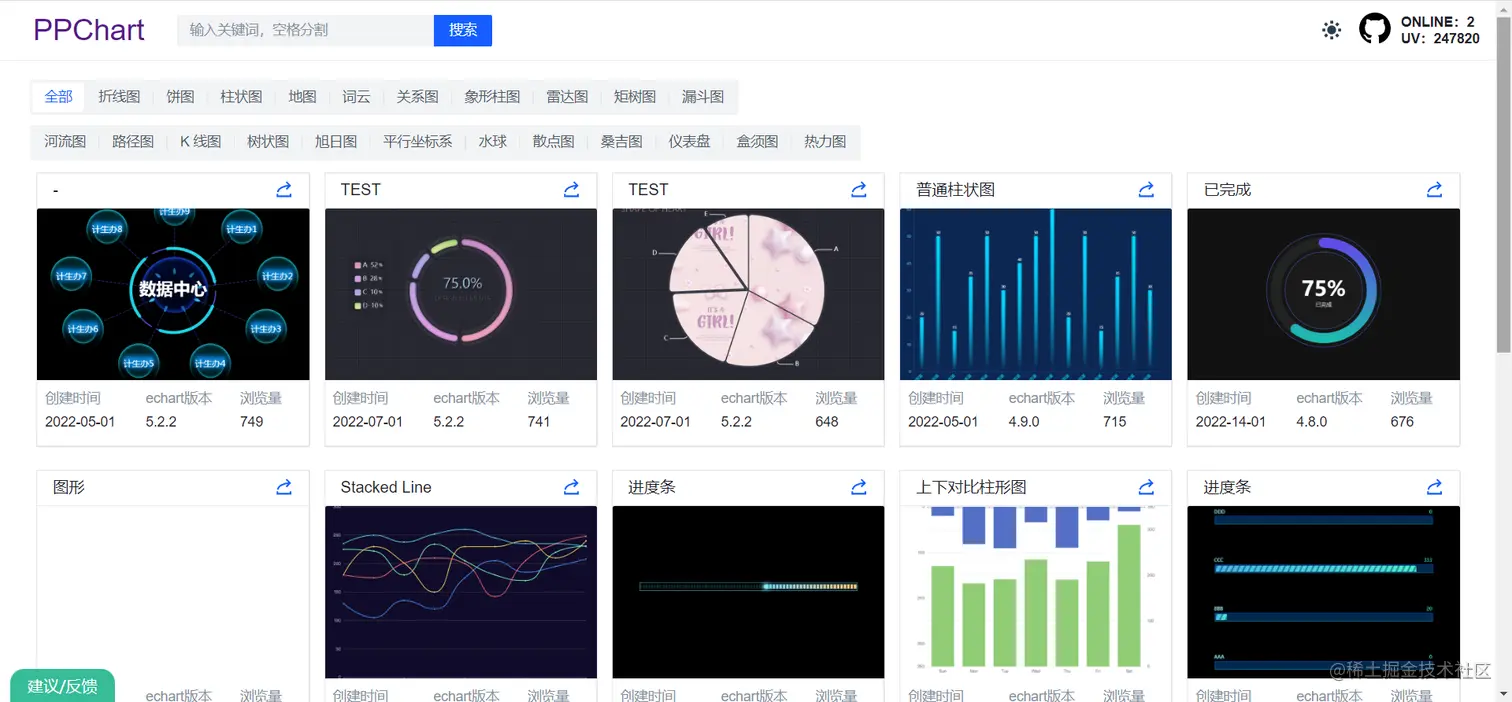Open the rightmost 进度条 striped bars thumbnail
The width and height of the screenshot is (1512, 702).
pyautogui.click(x=1324, y=592)
